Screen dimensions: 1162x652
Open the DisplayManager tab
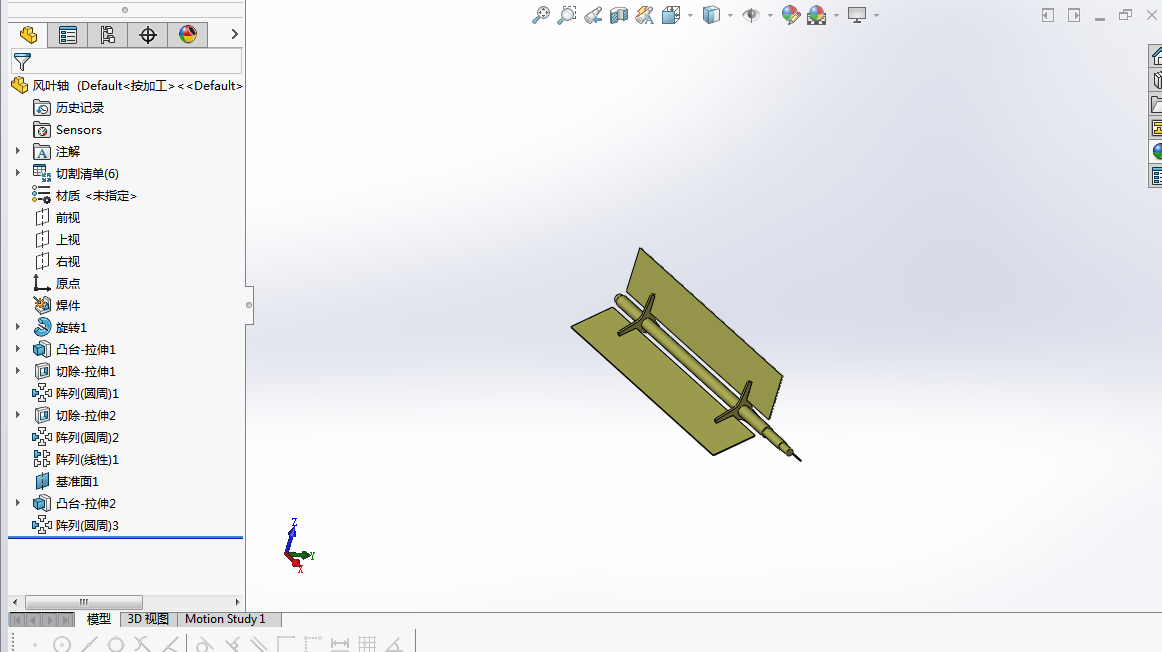[x=187, y=35]
